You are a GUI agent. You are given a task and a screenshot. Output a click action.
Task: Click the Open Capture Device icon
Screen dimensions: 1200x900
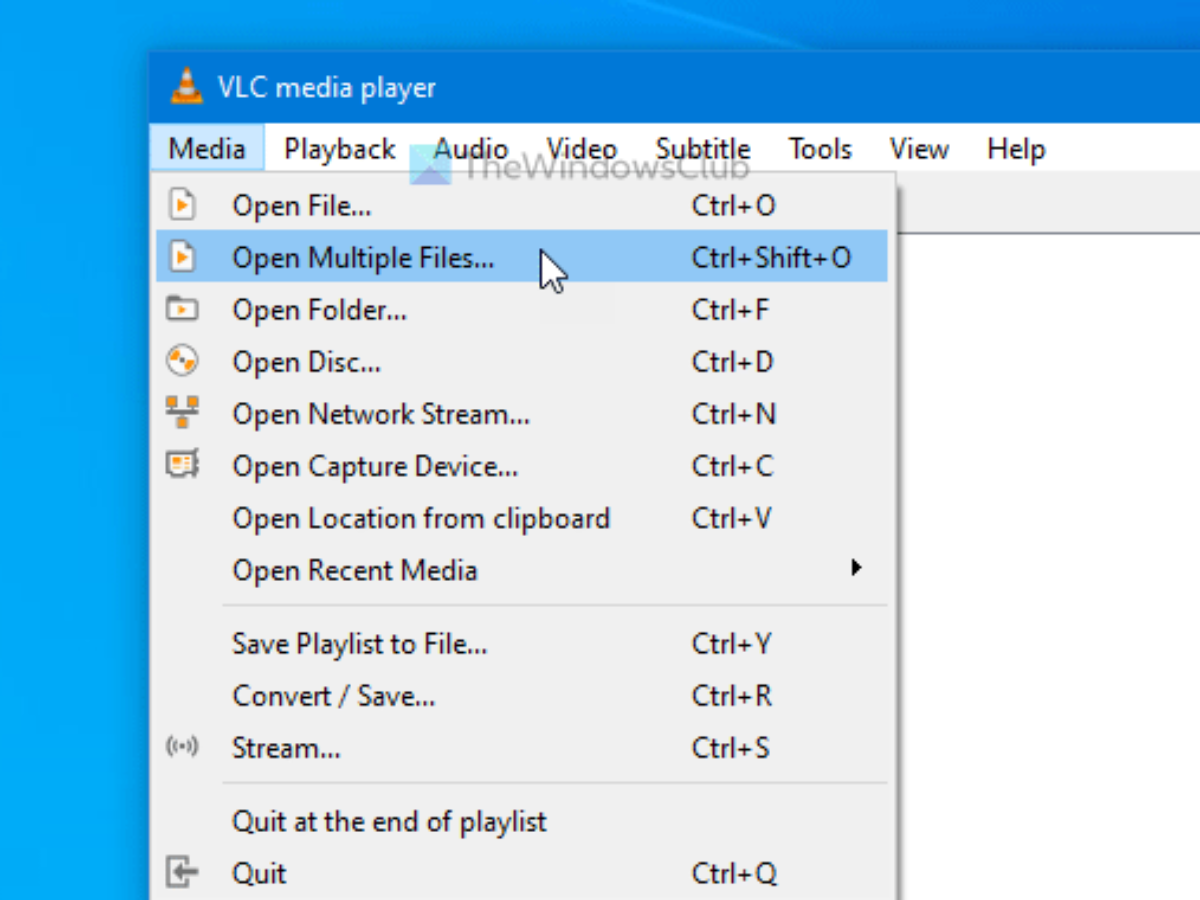click(x=182, y=465)
